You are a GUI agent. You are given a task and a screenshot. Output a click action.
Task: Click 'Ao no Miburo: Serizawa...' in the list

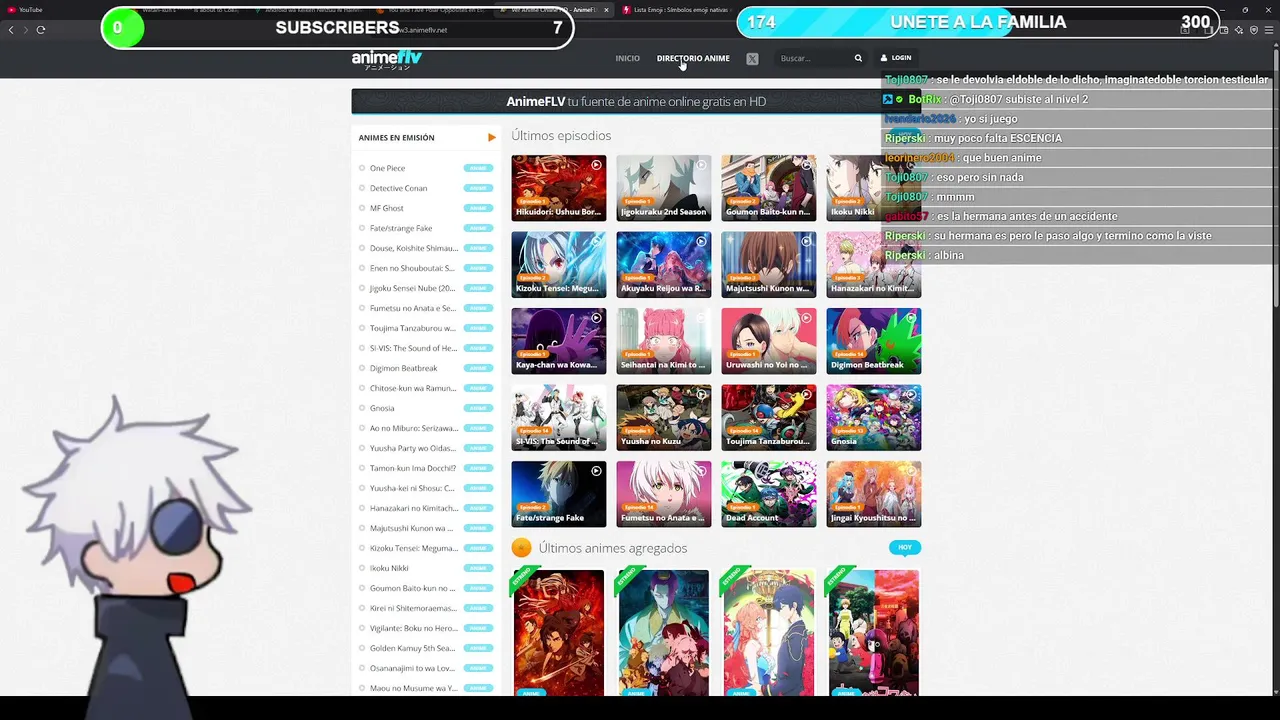(414, 428)
